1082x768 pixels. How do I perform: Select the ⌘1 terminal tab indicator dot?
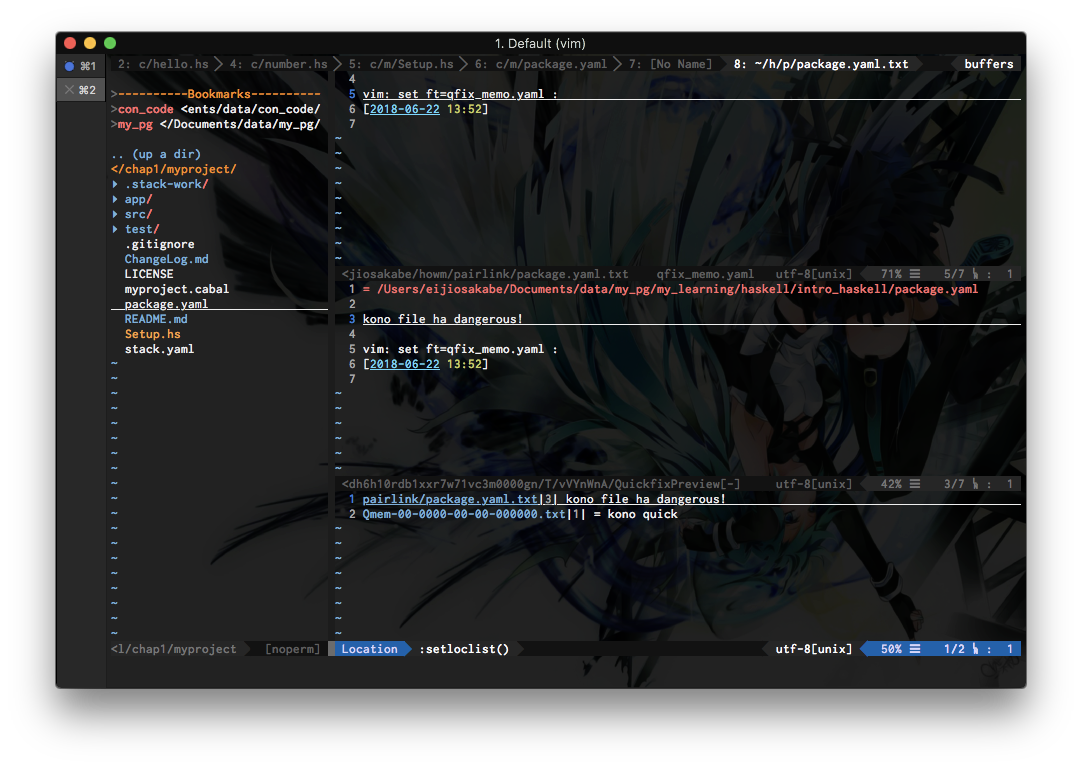click(x=69, y=66)
